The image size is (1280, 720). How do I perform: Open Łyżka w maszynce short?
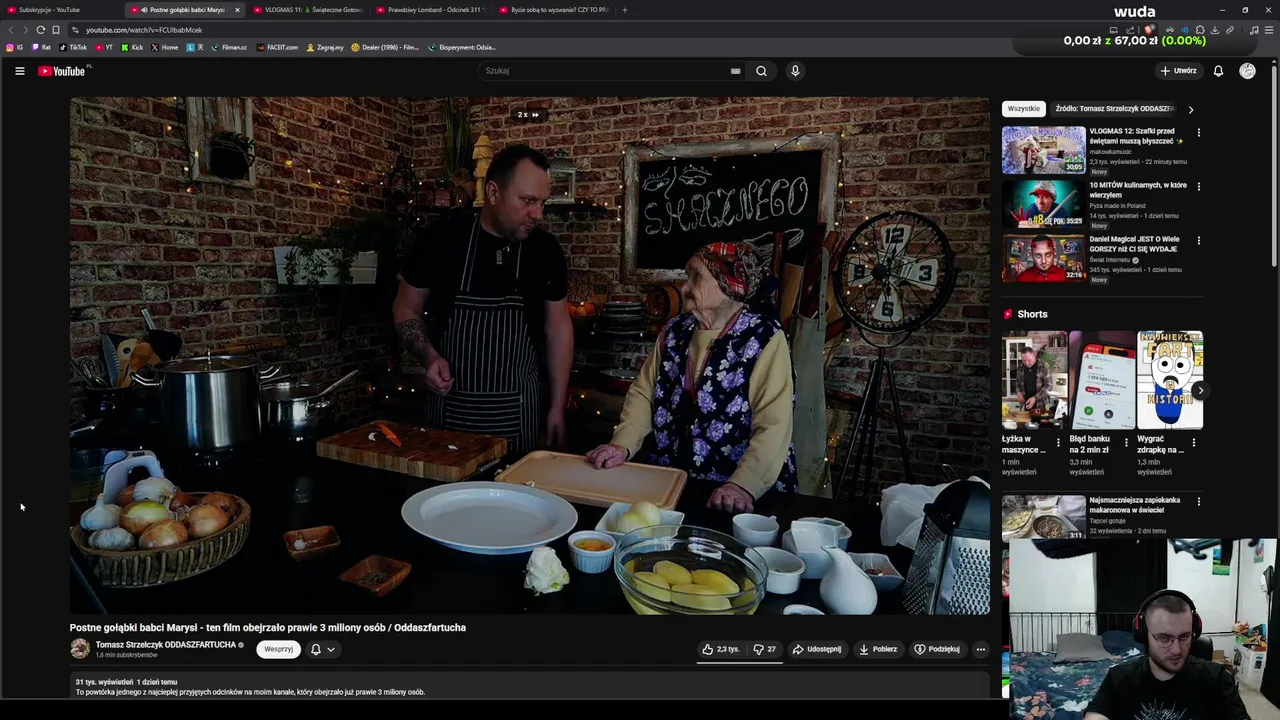click(x=1035, y=380)
